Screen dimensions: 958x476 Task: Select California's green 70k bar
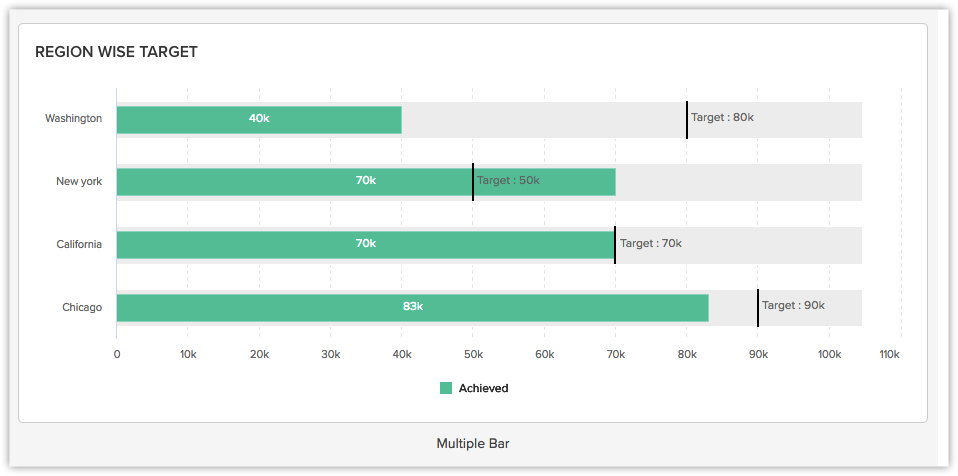point(365,244)
